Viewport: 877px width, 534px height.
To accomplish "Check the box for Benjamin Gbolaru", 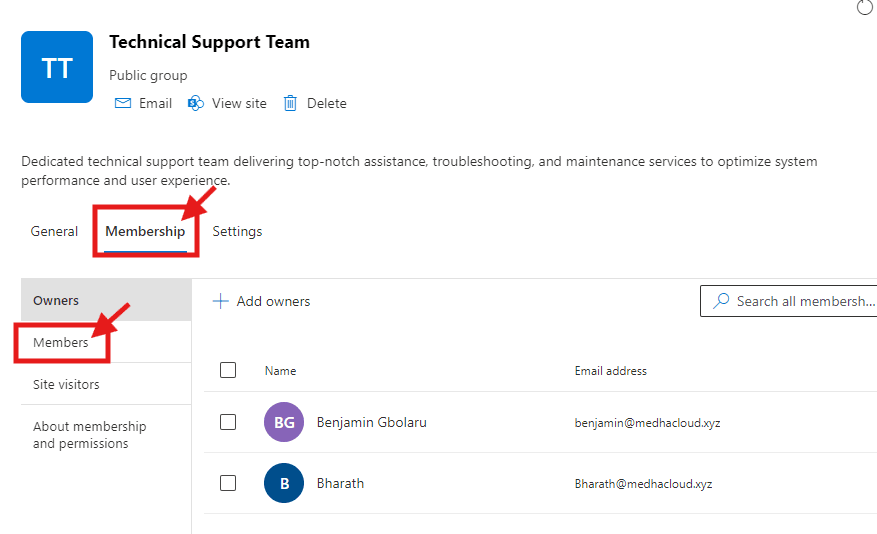I will coord(228,422).
